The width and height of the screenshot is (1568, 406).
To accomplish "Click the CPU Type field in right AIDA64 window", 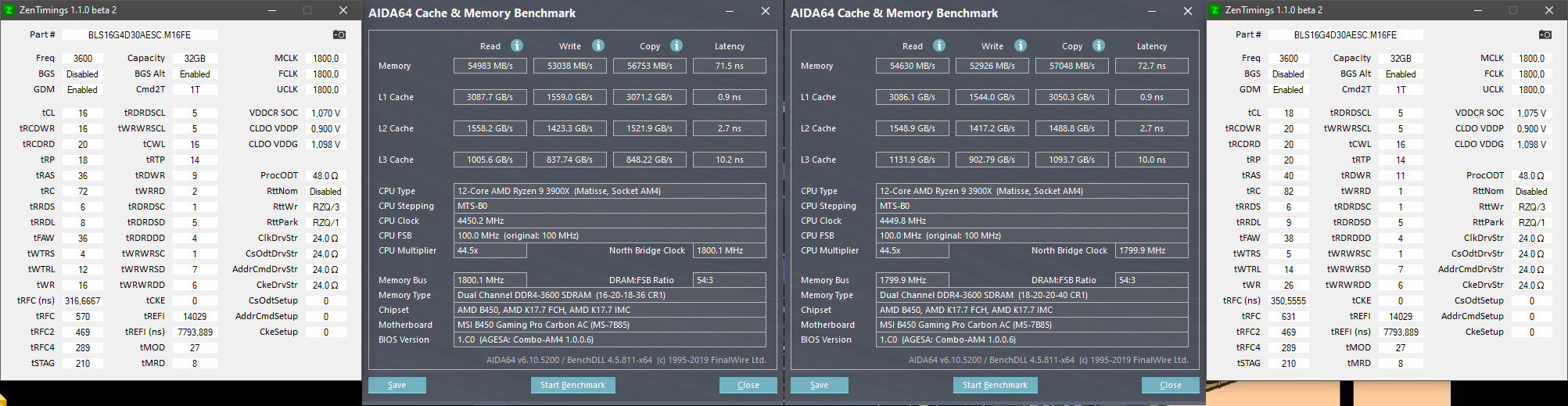I will [1032, 191].
